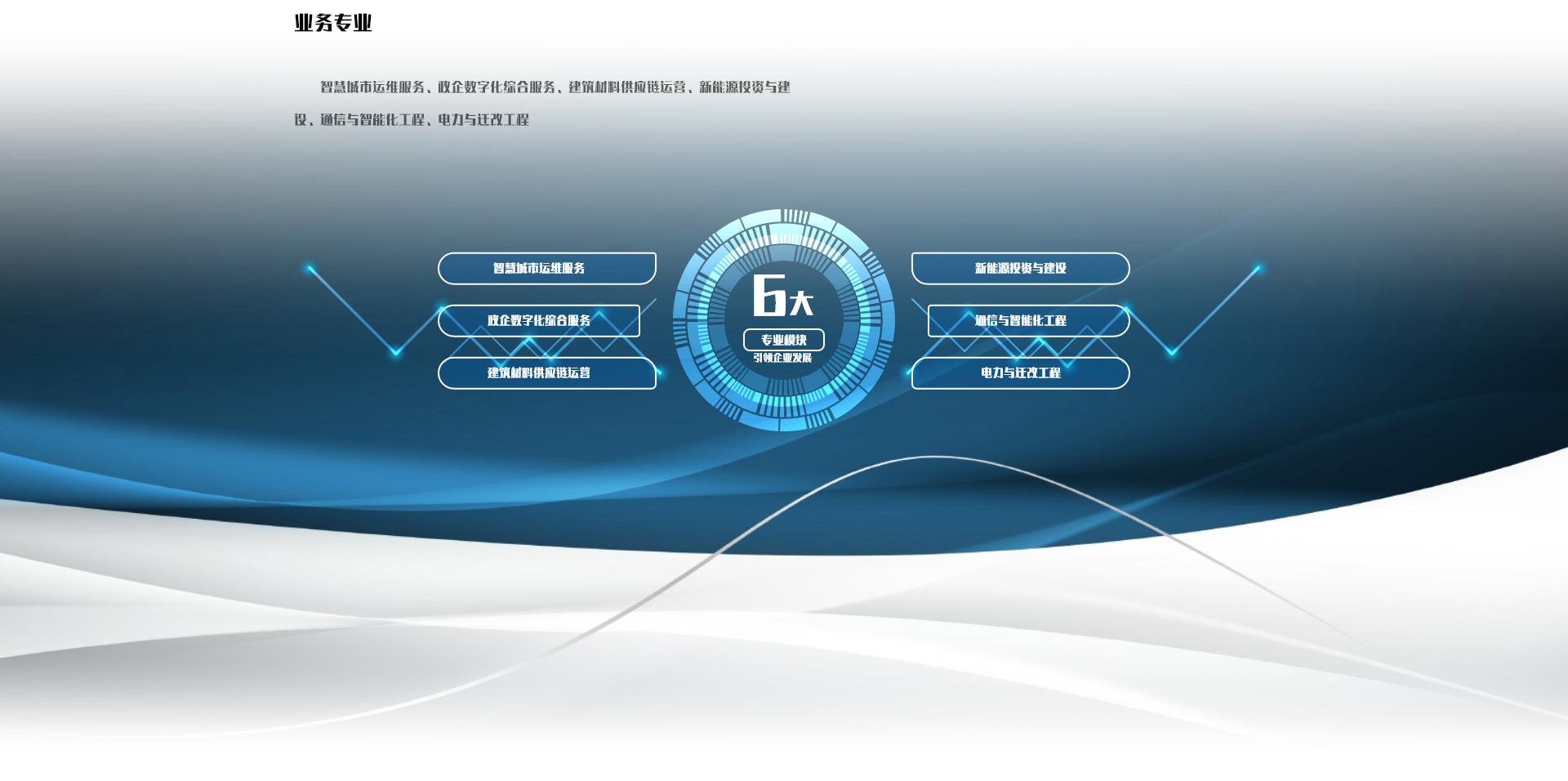Viewport: 1568px width, 781px height.
Task: Click the glowing dot at far-left zigzag top
Action: (310, 268)
